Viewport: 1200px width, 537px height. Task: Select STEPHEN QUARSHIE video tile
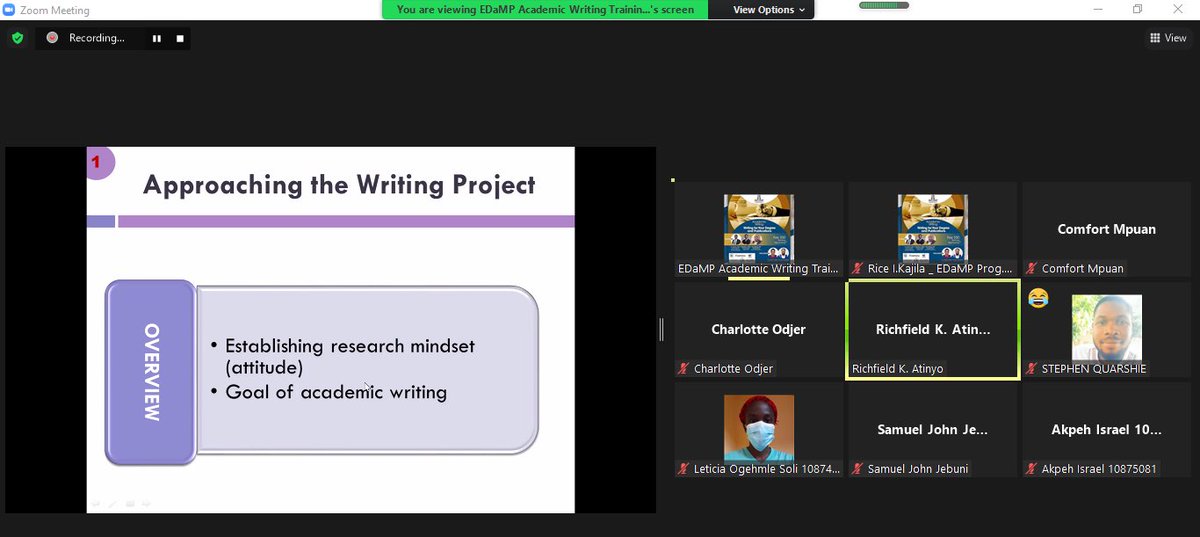point(1106,330)
